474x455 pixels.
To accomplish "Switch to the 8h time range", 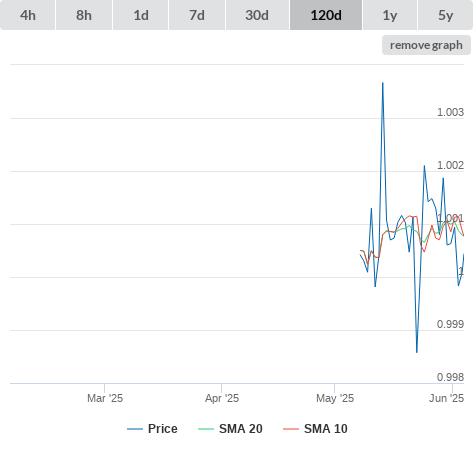I will (84, 15).
